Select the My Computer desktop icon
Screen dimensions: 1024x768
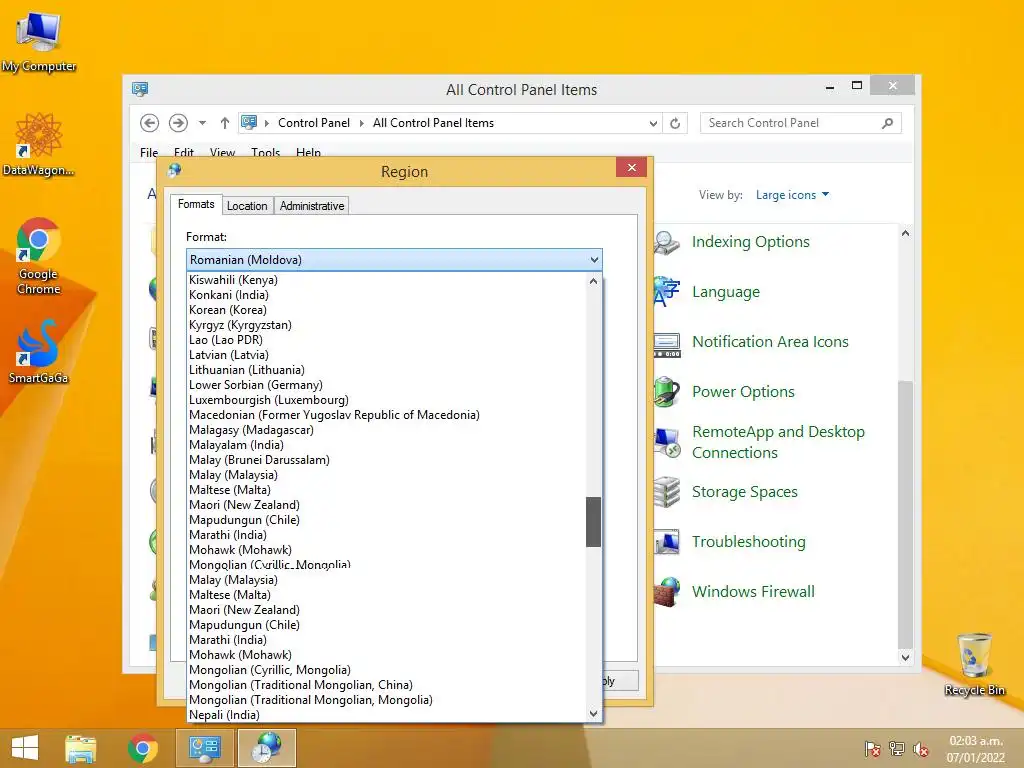pyautogui.click(x=39, y=42)
